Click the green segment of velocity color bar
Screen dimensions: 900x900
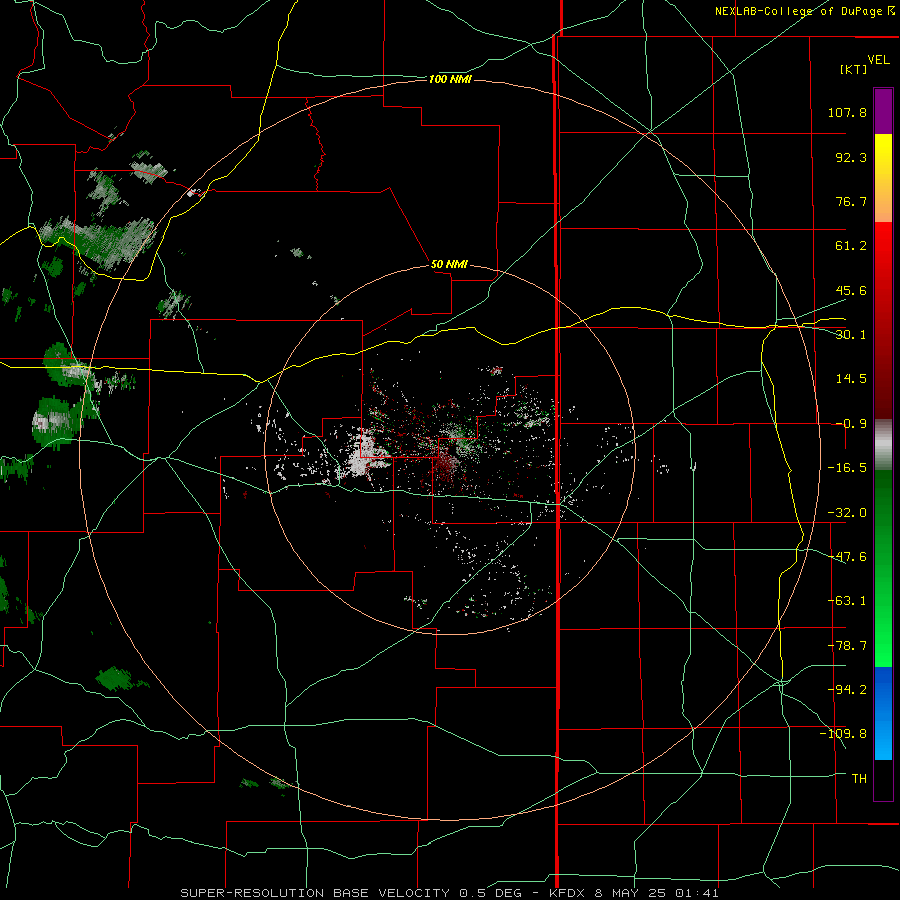coord(883,568)
